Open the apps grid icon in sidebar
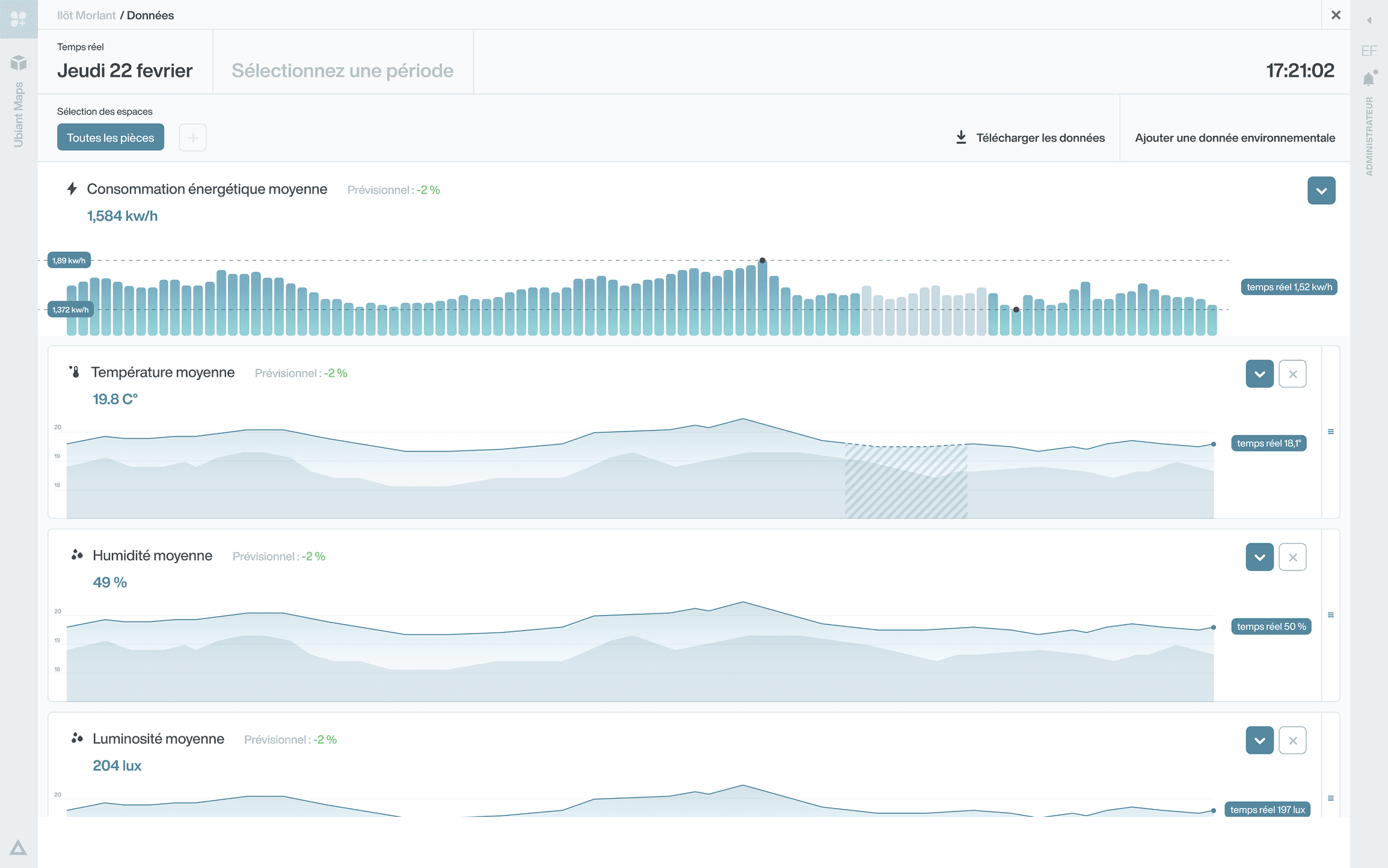The width and height of the screenshot is (1388, 868). coord(19,19)
